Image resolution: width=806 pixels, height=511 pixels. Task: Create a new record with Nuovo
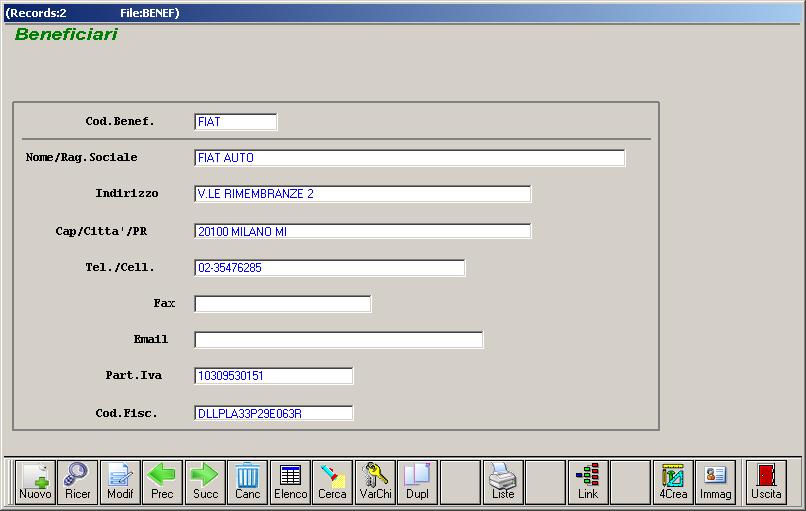coord(35,482)
